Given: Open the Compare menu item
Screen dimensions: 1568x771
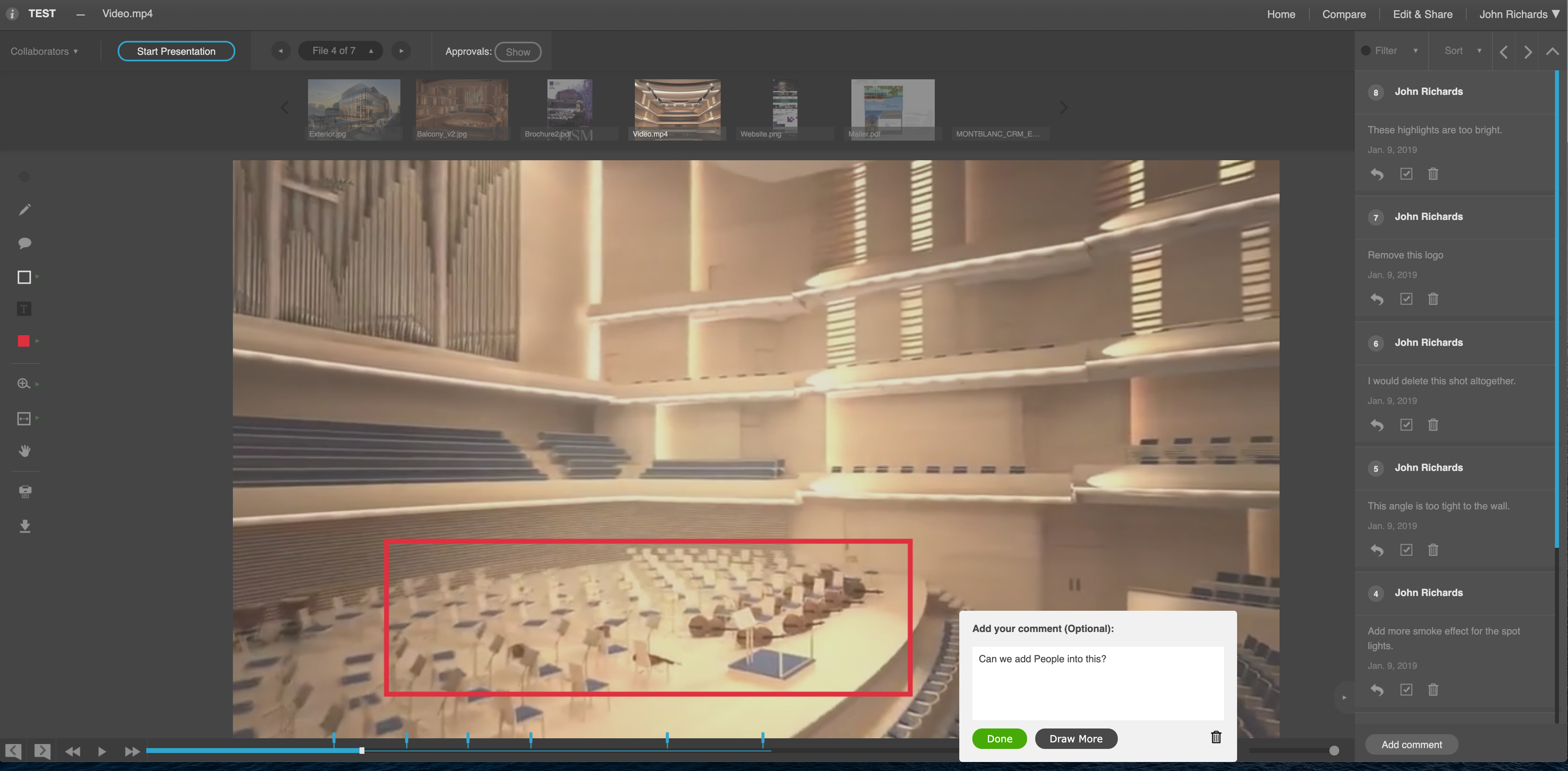Looking at the screenshot, I should pos(1343,14).
